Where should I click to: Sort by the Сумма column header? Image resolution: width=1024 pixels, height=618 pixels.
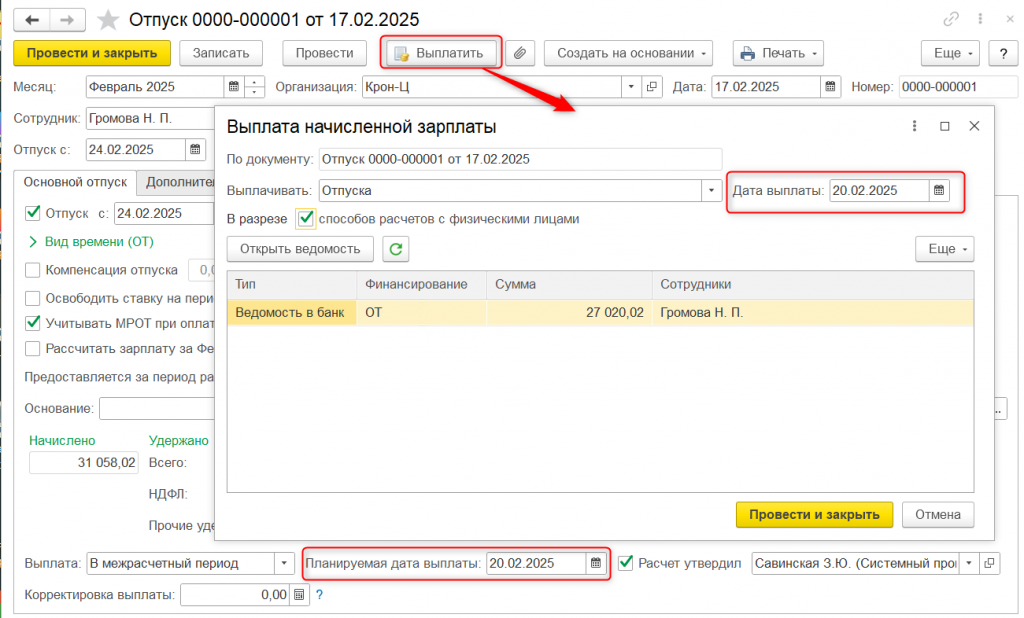(569, 285)
